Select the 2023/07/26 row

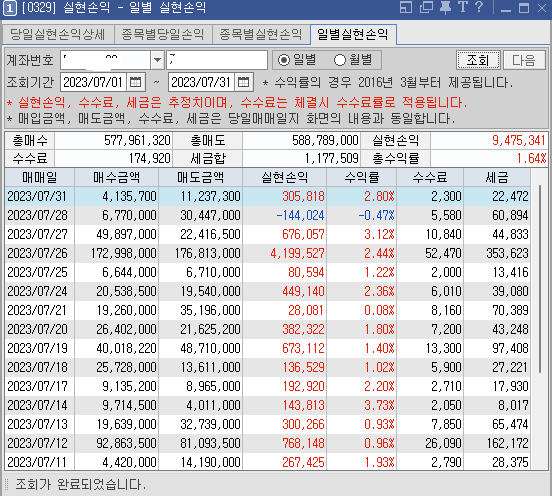[268, 253]
